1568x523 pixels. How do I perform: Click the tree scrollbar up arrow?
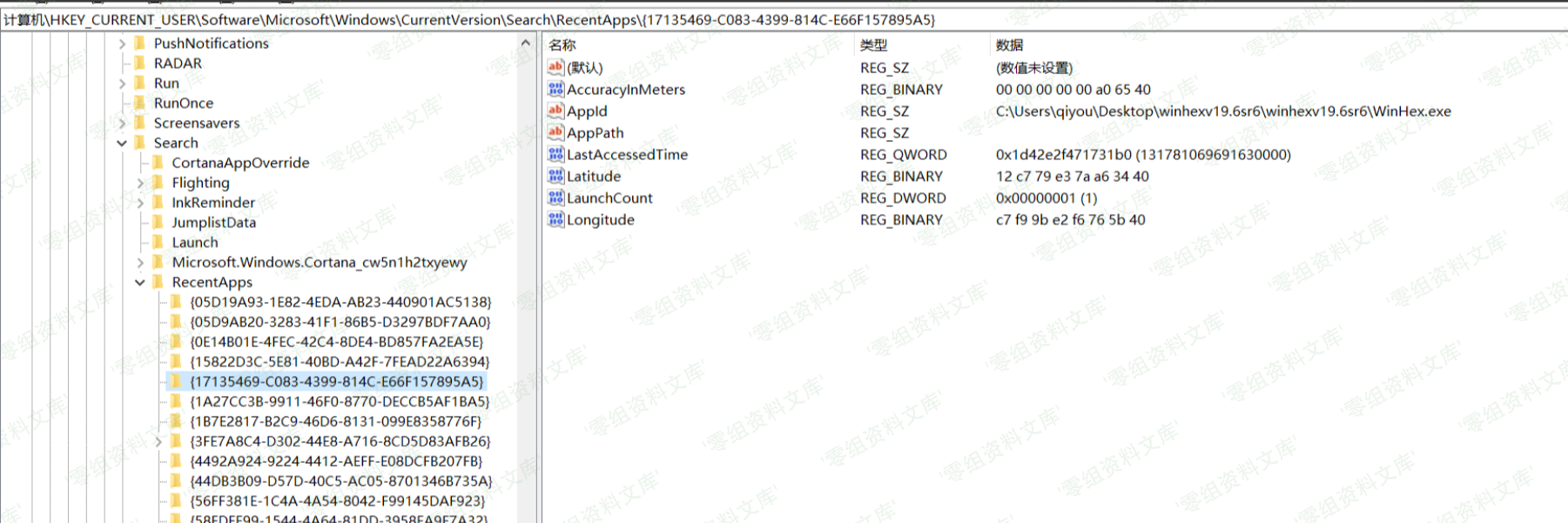[525, 43]
